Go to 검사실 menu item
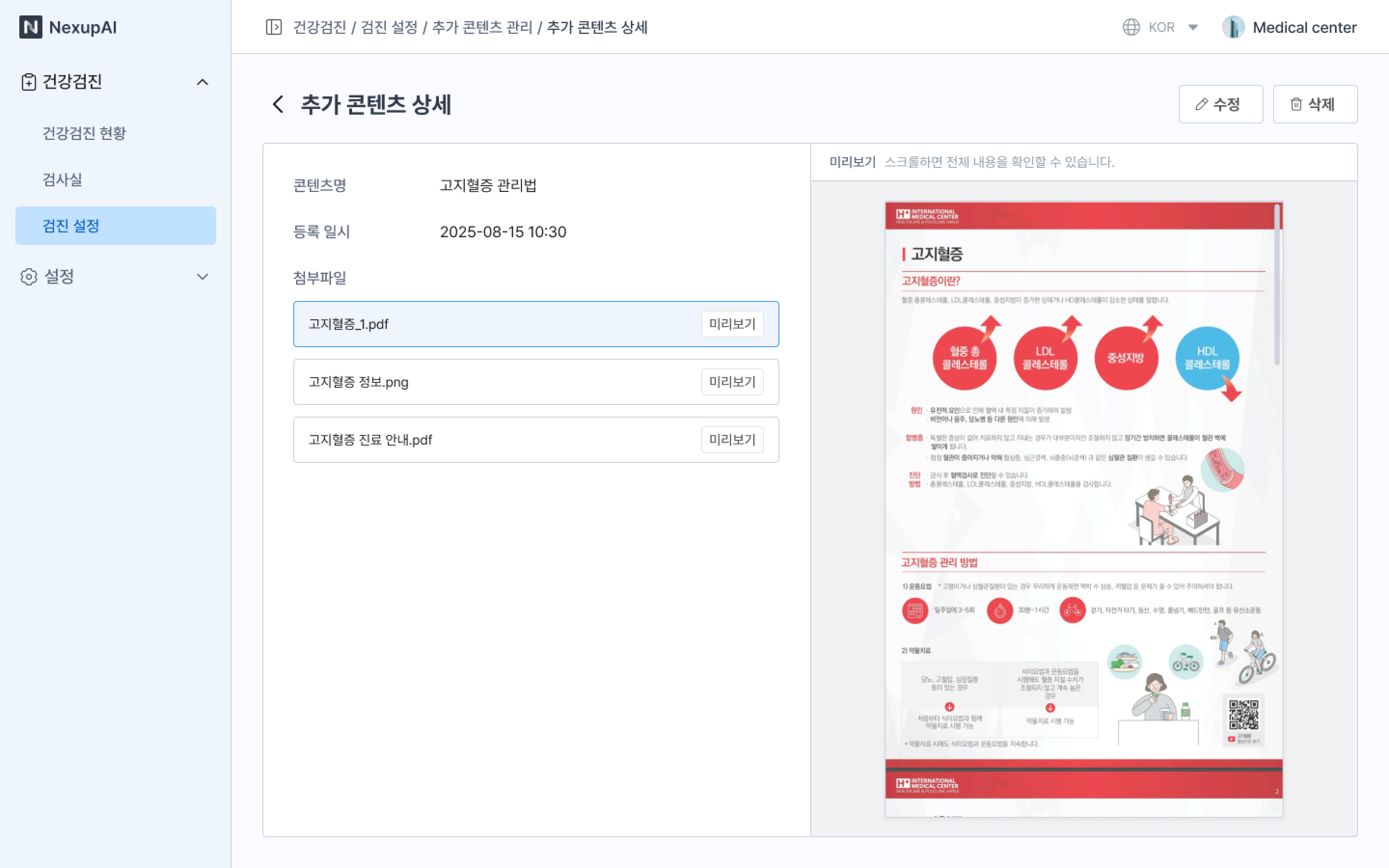Screen dimensions: 1389x868 pos(63,180)
